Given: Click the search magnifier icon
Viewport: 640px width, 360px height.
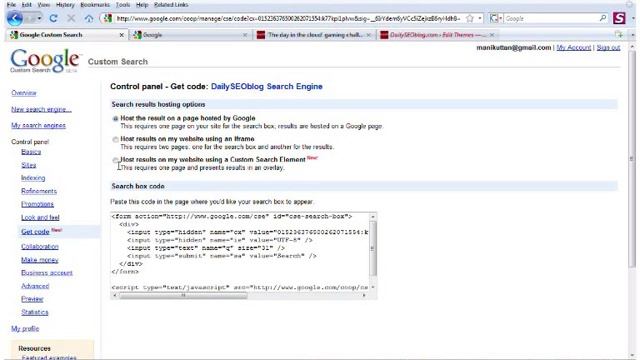Looking at the screenshot, I should coord(603,18).
